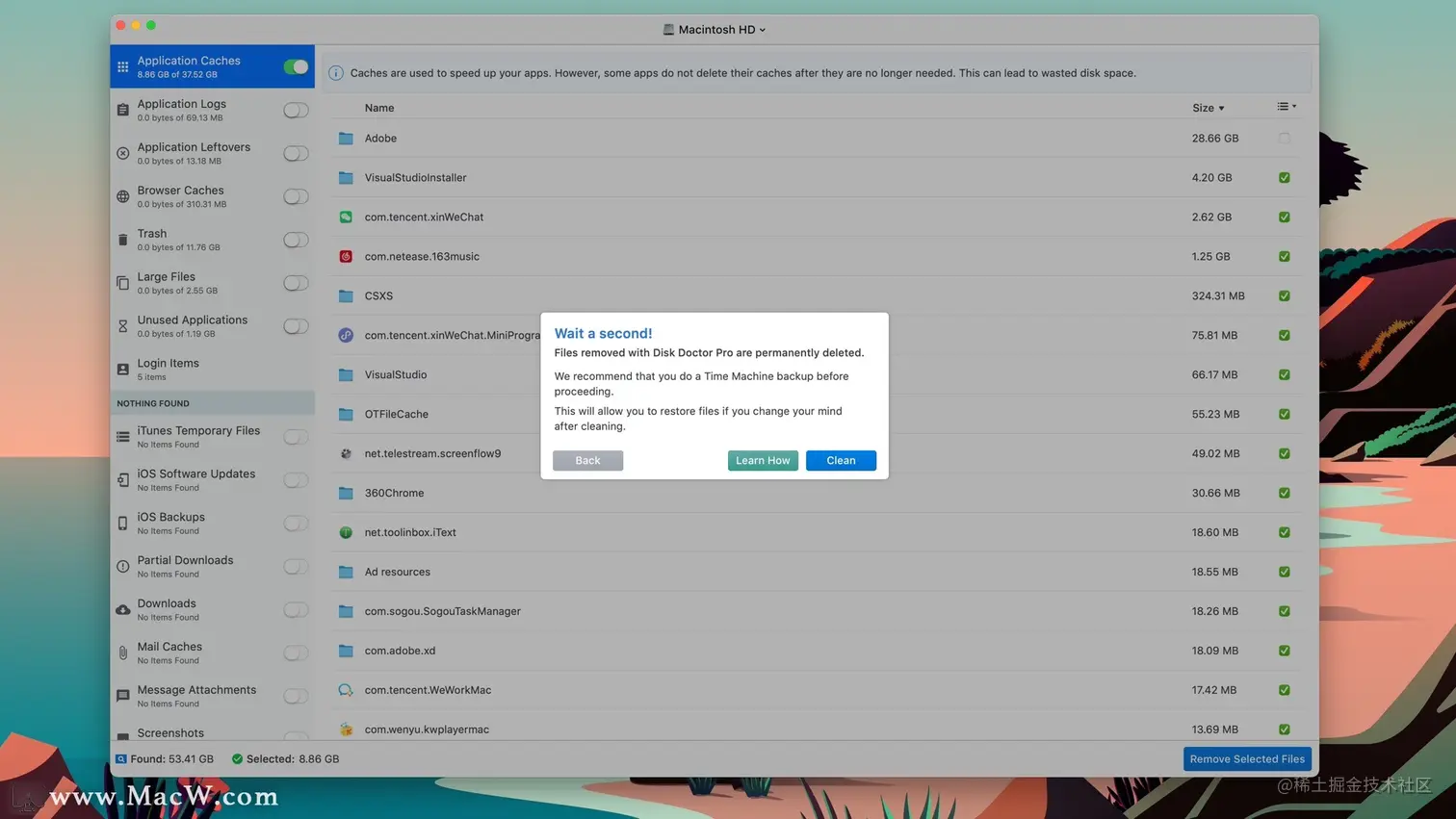Click the Browser Caches globe icon
This screenshot has height=819, width=1456.
point(123,196)
